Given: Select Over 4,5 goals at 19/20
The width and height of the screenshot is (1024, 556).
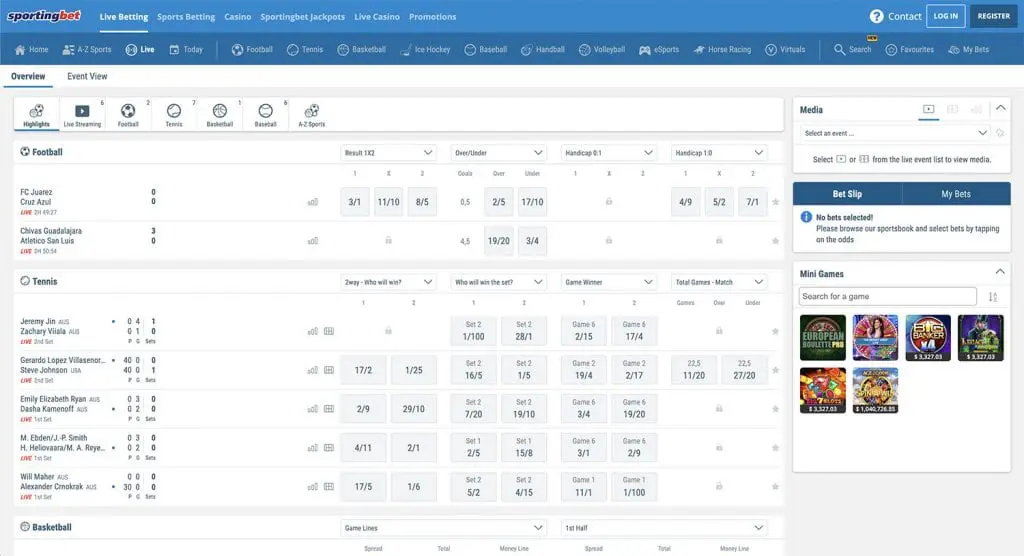Looking at the screenshot, I should pos(498,241).
